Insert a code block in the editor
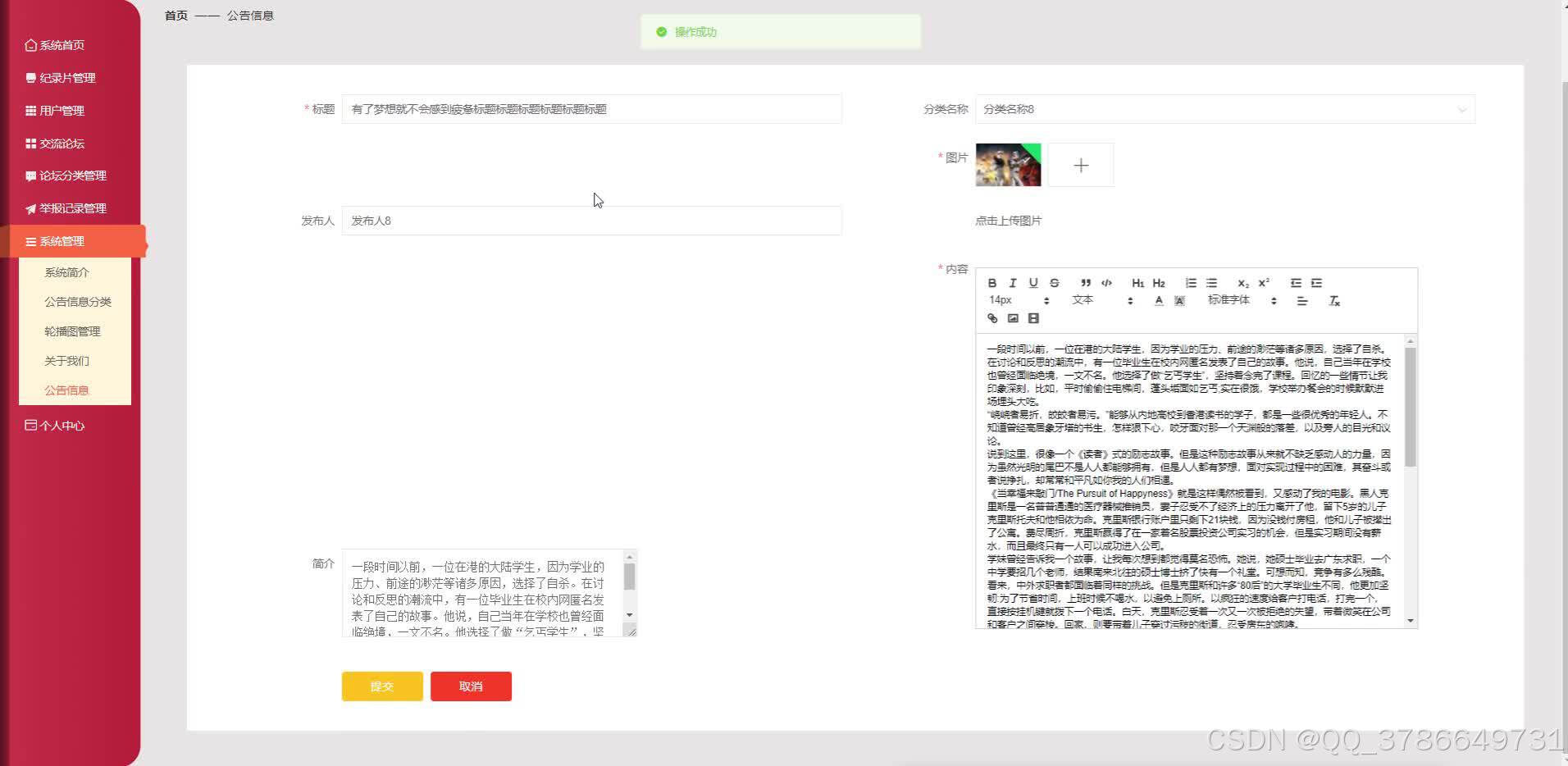 tap(1106, 283)
